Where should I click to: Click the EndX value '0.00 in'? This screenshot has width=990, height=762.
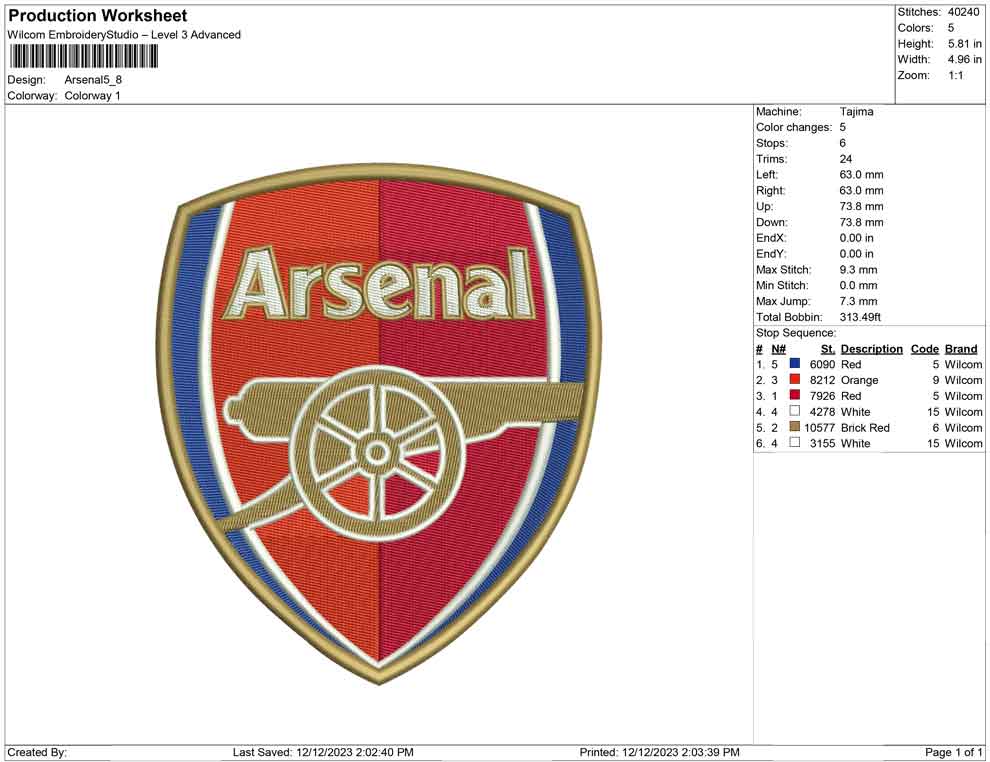point(857,238)
